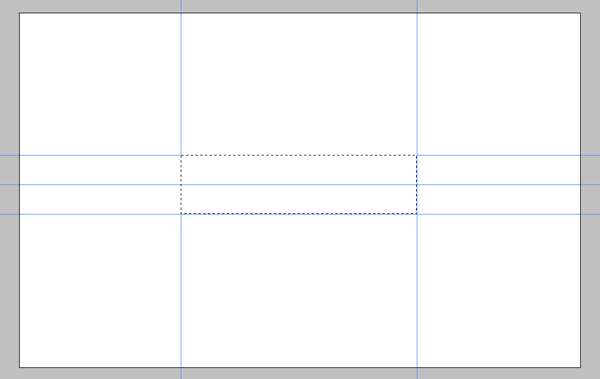
Task: Click the upper-left white canvas section
Action: coord(100,84)
